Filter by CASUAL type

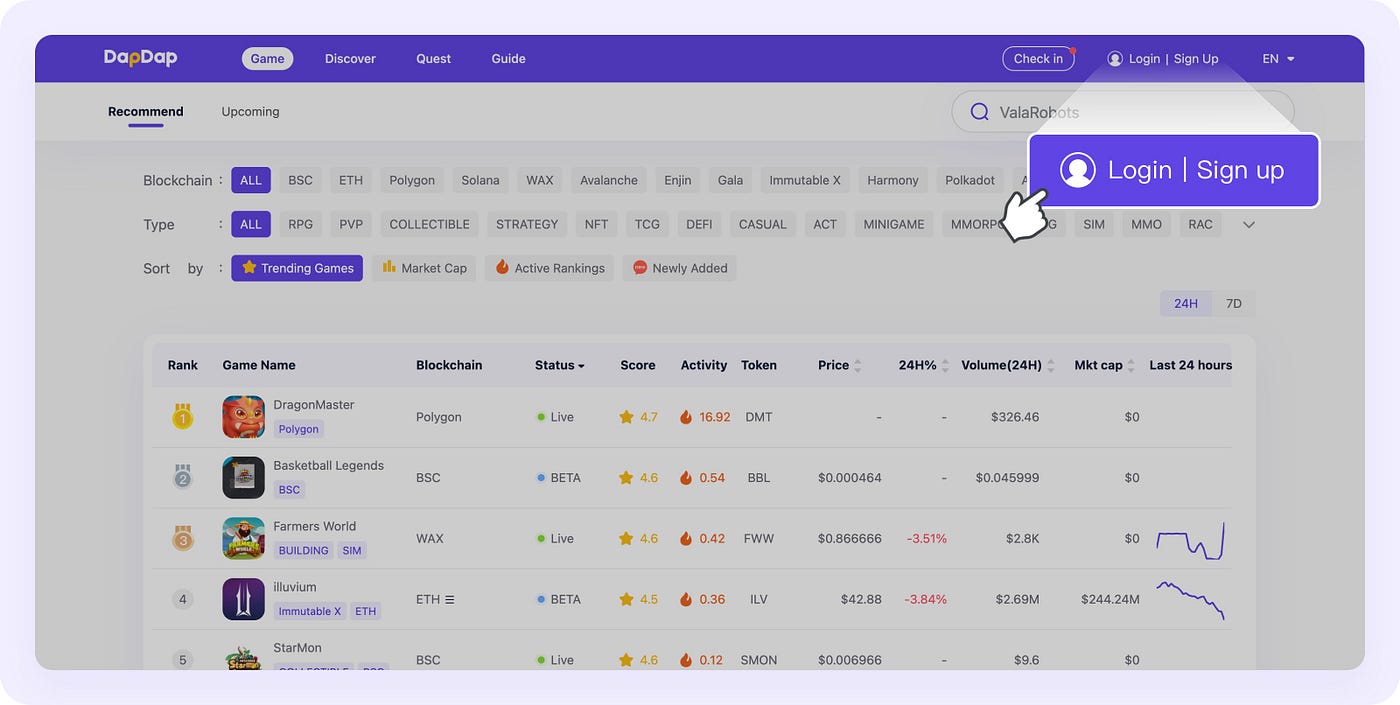763,224
